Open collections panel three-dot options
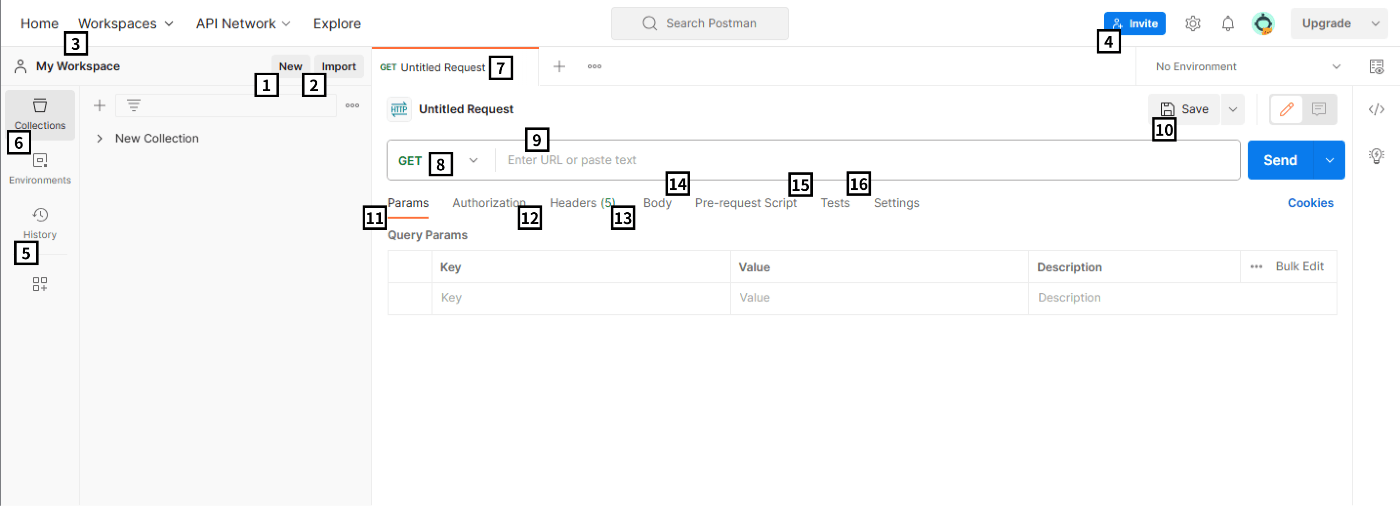Screen dimensions: 1400x506 [x=352, y=105]
